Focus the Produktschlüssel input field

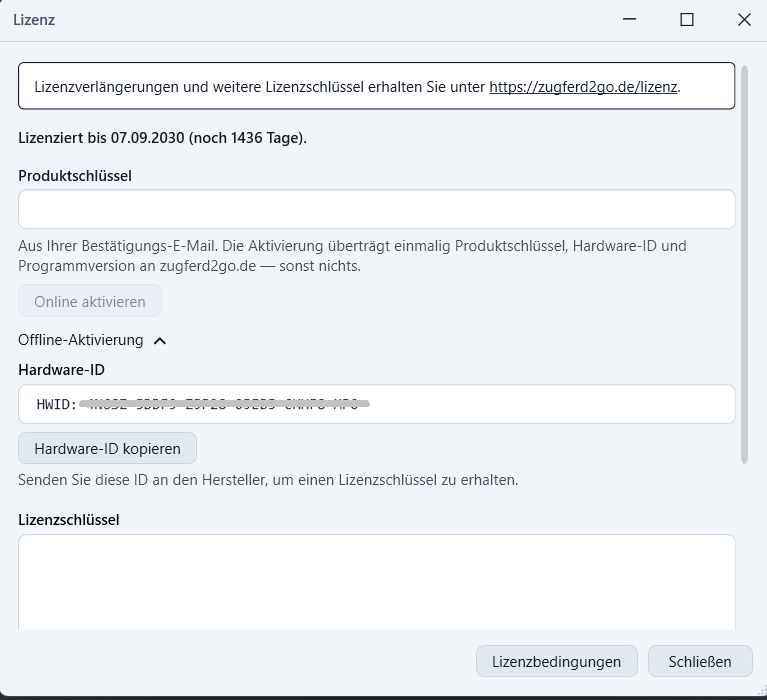coord(377,209)
